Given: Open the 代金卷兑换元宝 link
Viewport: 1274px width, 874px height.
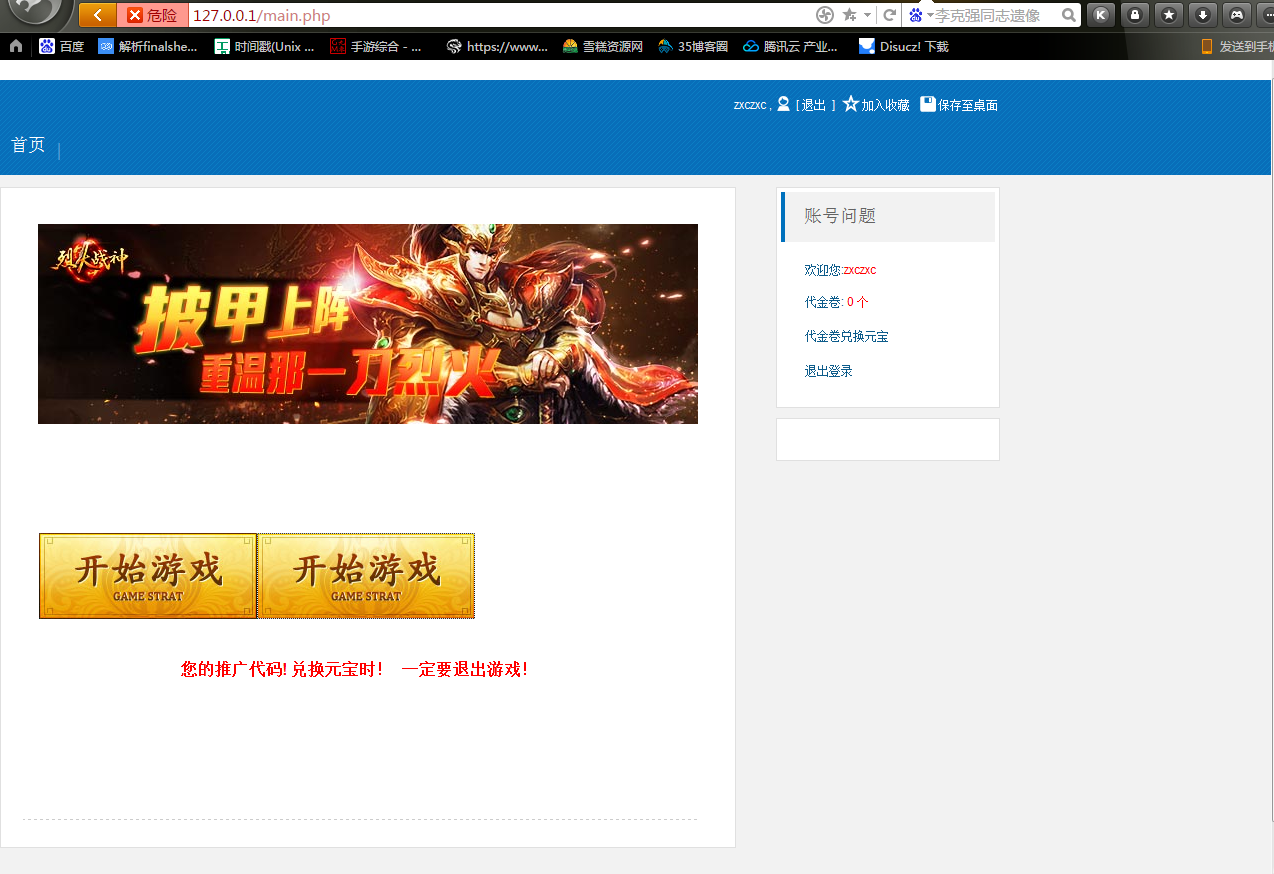Looking at the screenshot, I should (x=846, y=336).
